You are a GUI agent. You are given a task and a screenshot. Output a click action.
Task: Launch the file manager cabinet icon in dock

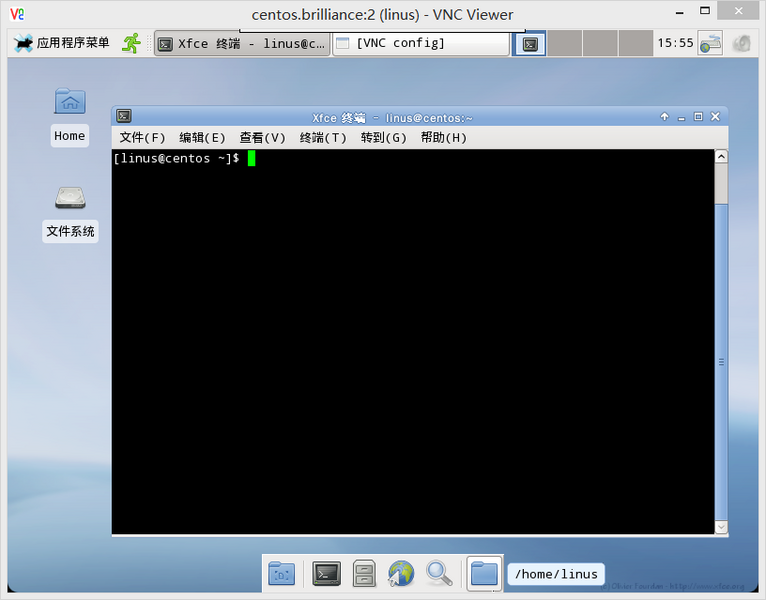coord(364,573)
